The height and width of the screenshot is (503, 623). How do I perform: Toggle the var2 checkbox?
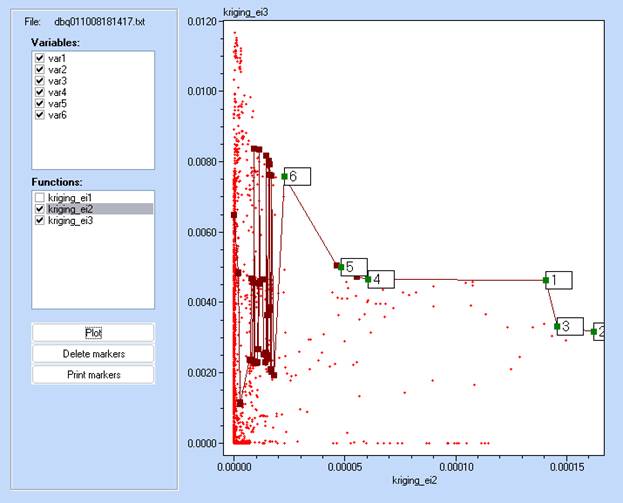(x=40, y=70)
